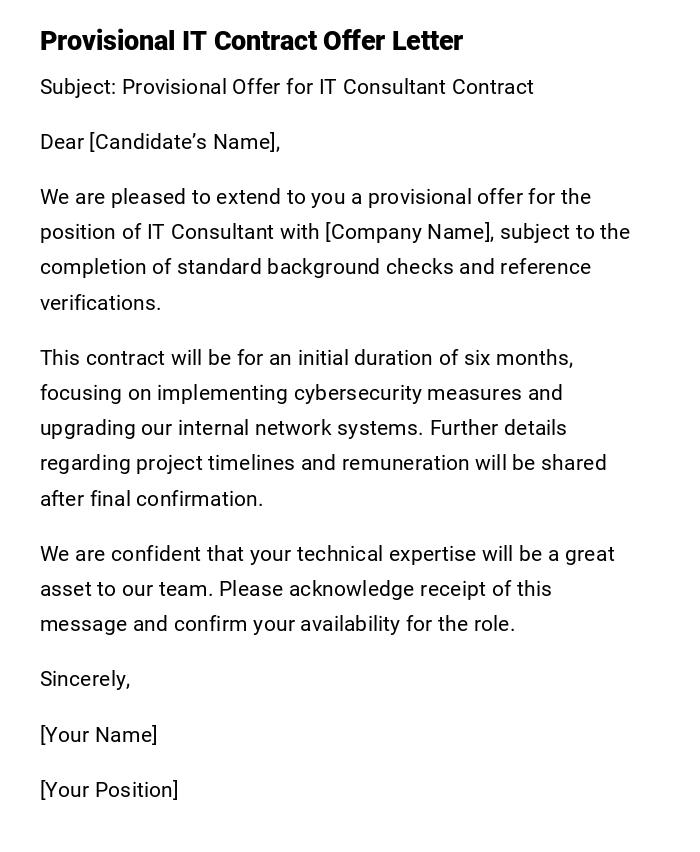
Task: Click the word cybersecurity
Action: click(356, 393)
